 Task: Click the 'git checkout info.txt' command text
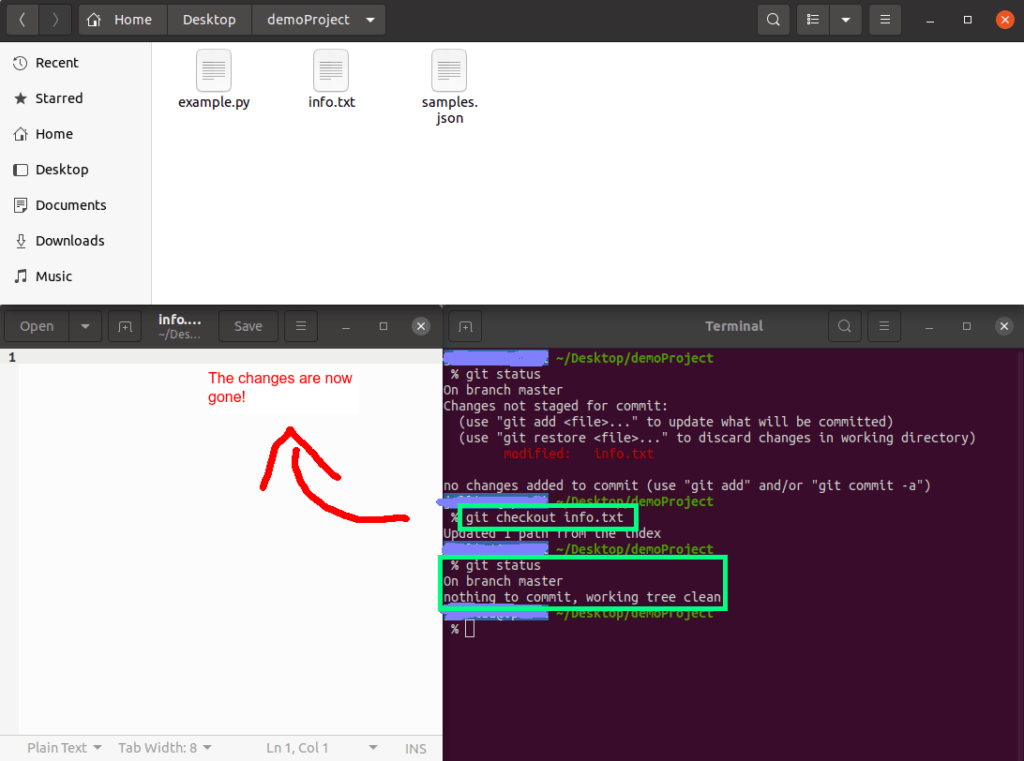pos(545,517)
